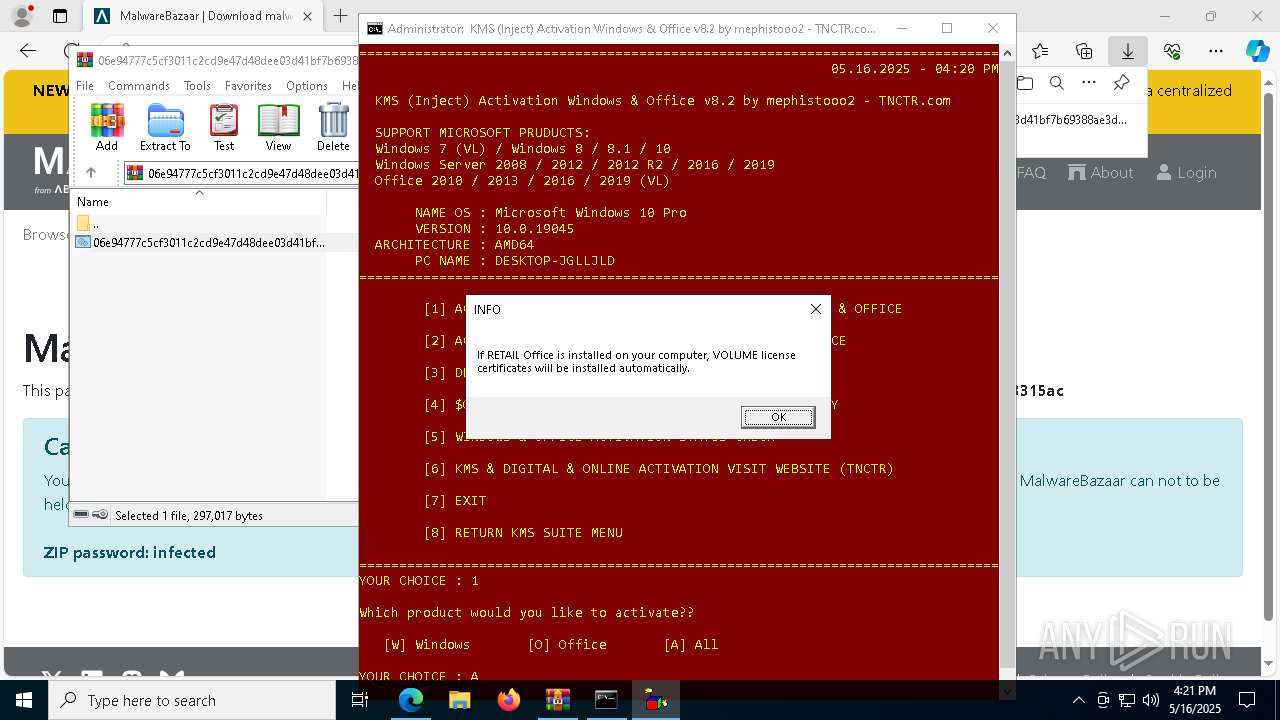Select the '..' parent folder row
Screen dimensions: 1280x720
point(199,224)
